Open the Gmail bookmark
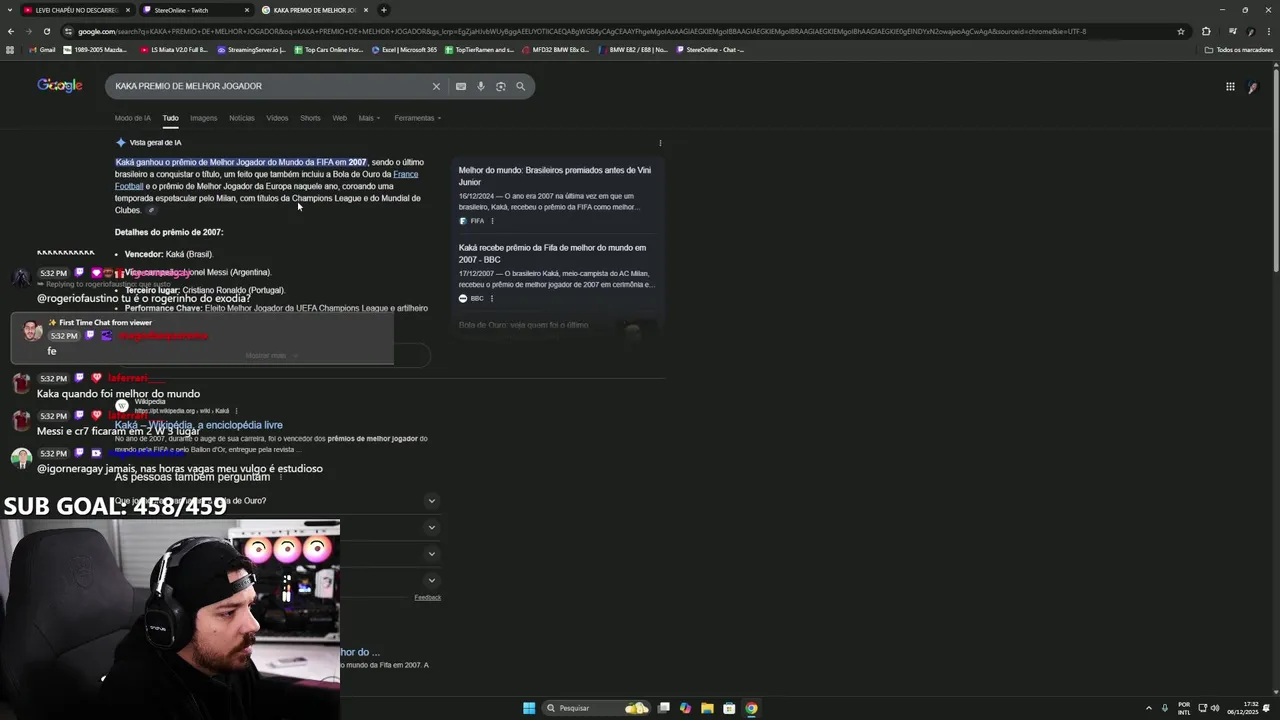Image resolution: width=1280 pixels, height=720 pixels. [42, 49]
